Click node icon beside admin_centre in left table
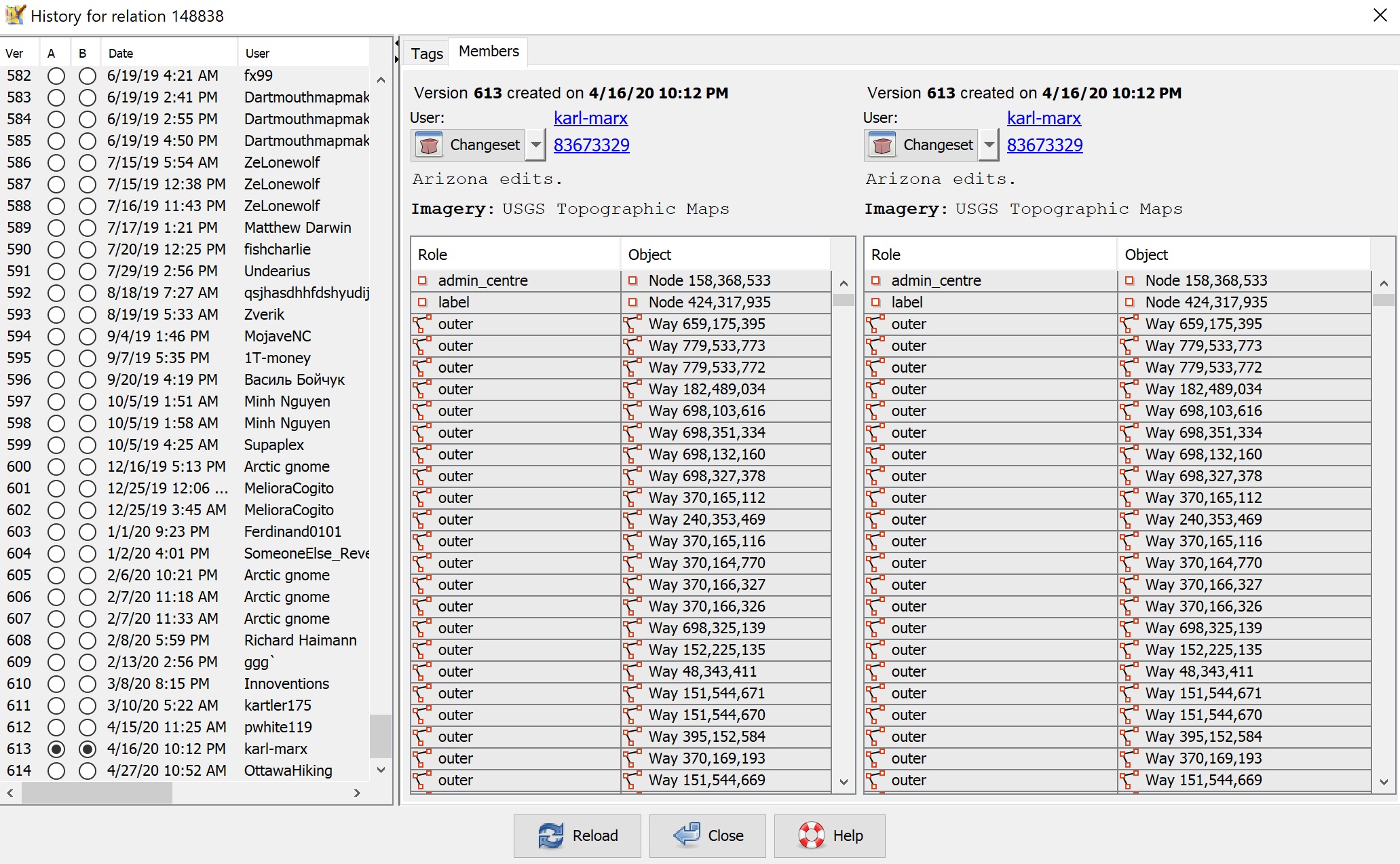This screenshot has width=1400, height=864. point(422,280)
